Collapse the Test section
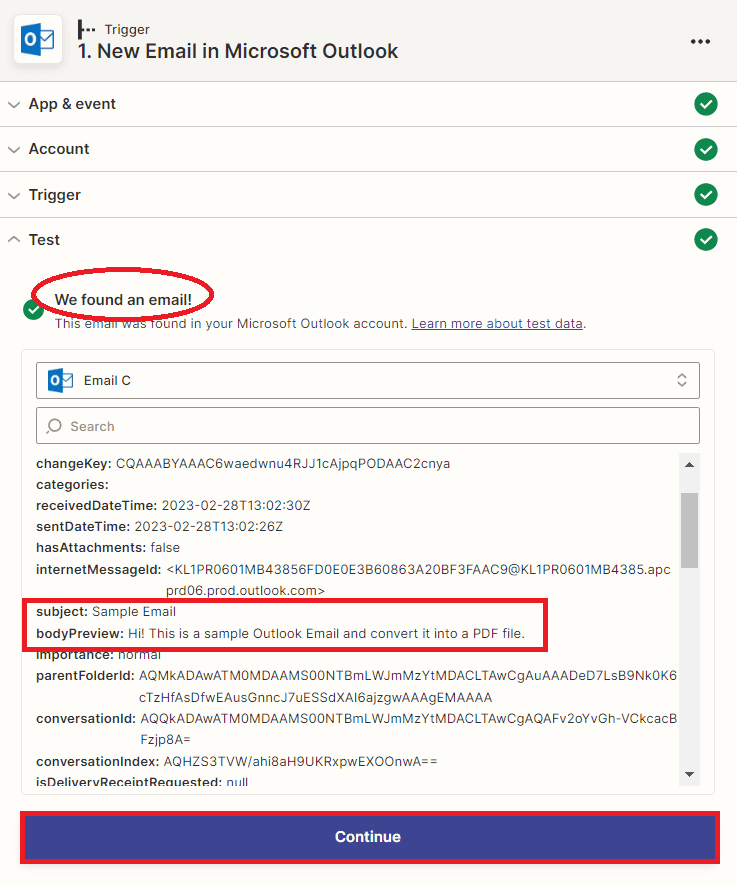This screenshot has height=885, width=737. tap(14, 240)
